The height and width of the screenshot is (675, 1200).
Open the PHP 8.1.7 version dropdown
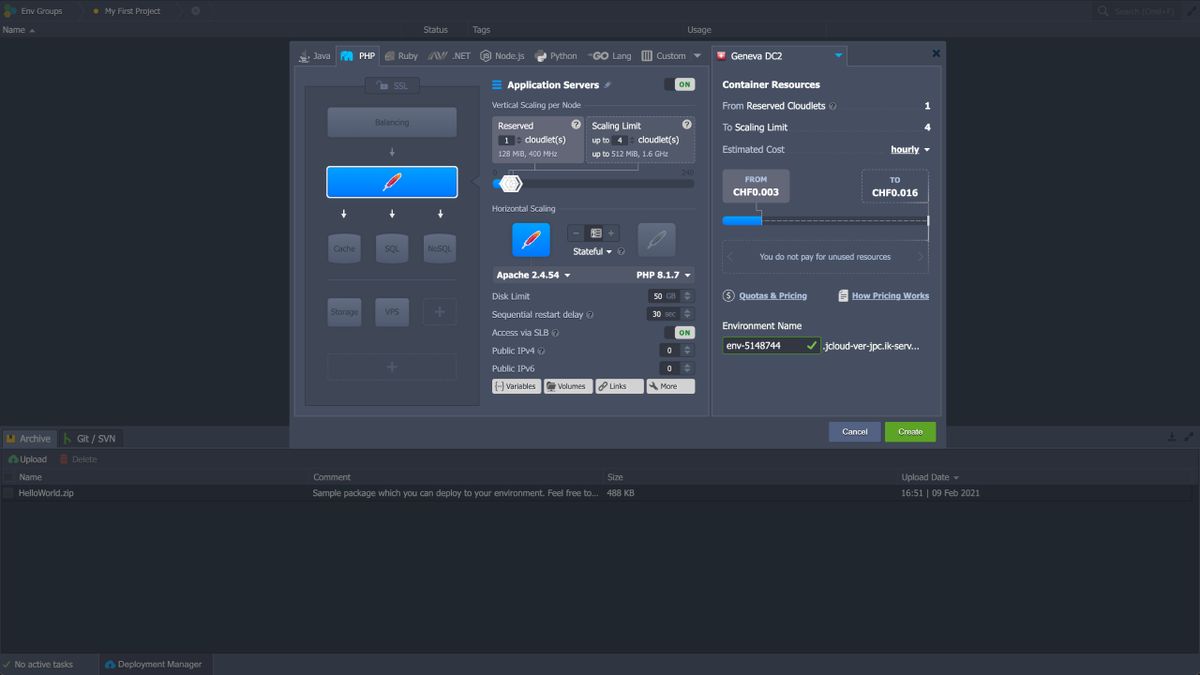(660, 274)
